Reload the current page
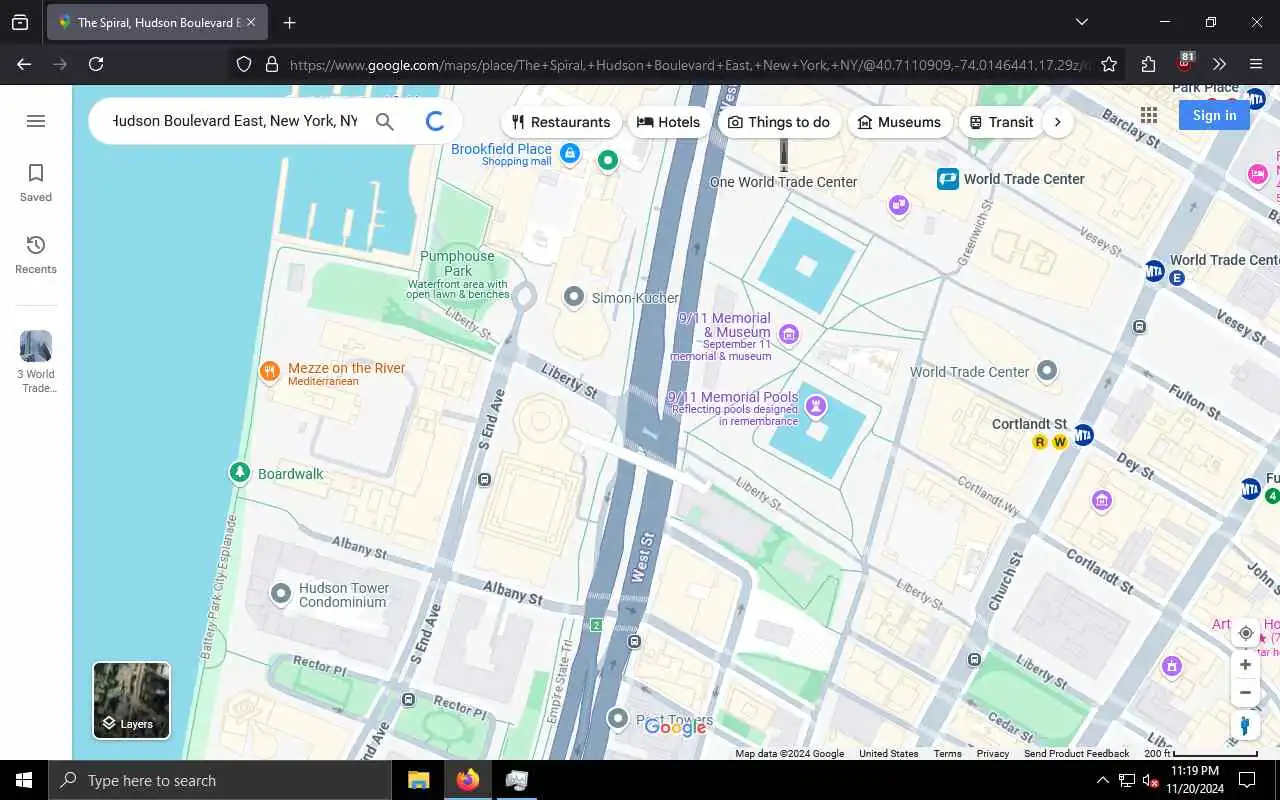 [x=96, y=64]
